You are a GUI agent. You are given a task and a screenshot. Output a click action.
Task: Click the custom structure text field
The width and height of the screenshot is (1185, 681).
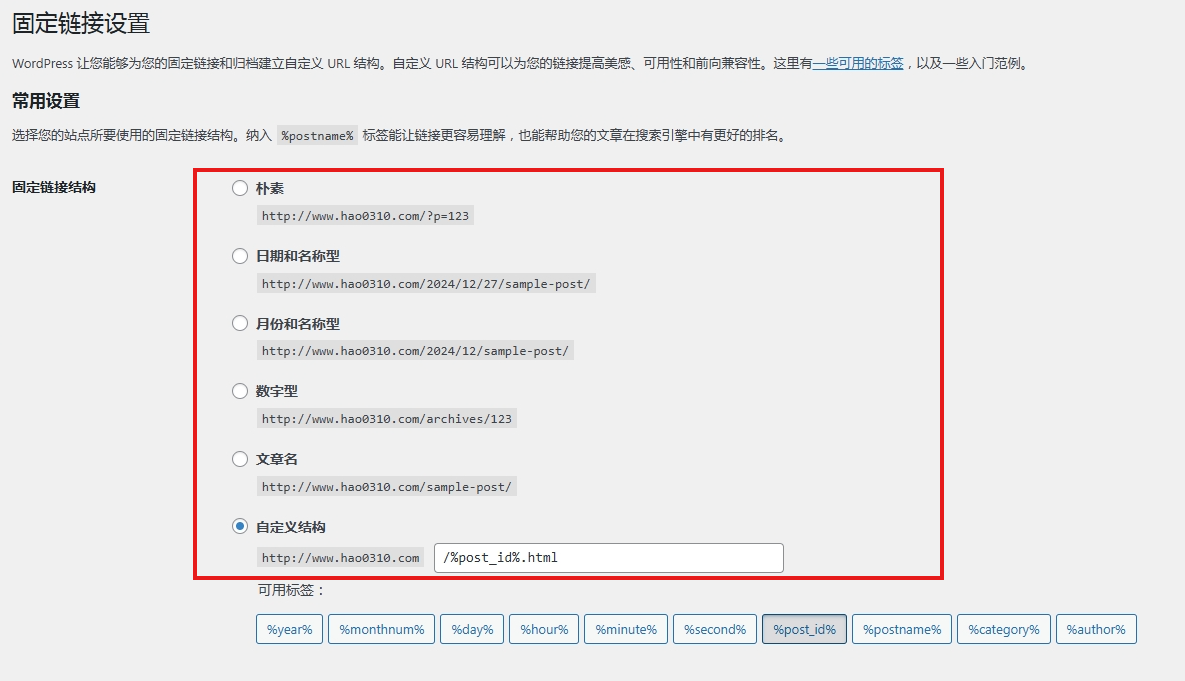pos(608,558)
